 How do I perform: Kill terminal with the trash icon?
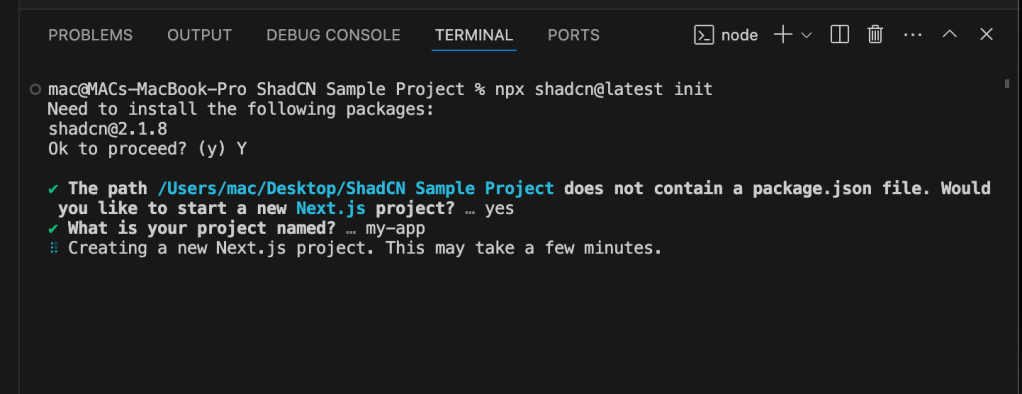pyautogui.click(x=875, y=35)
